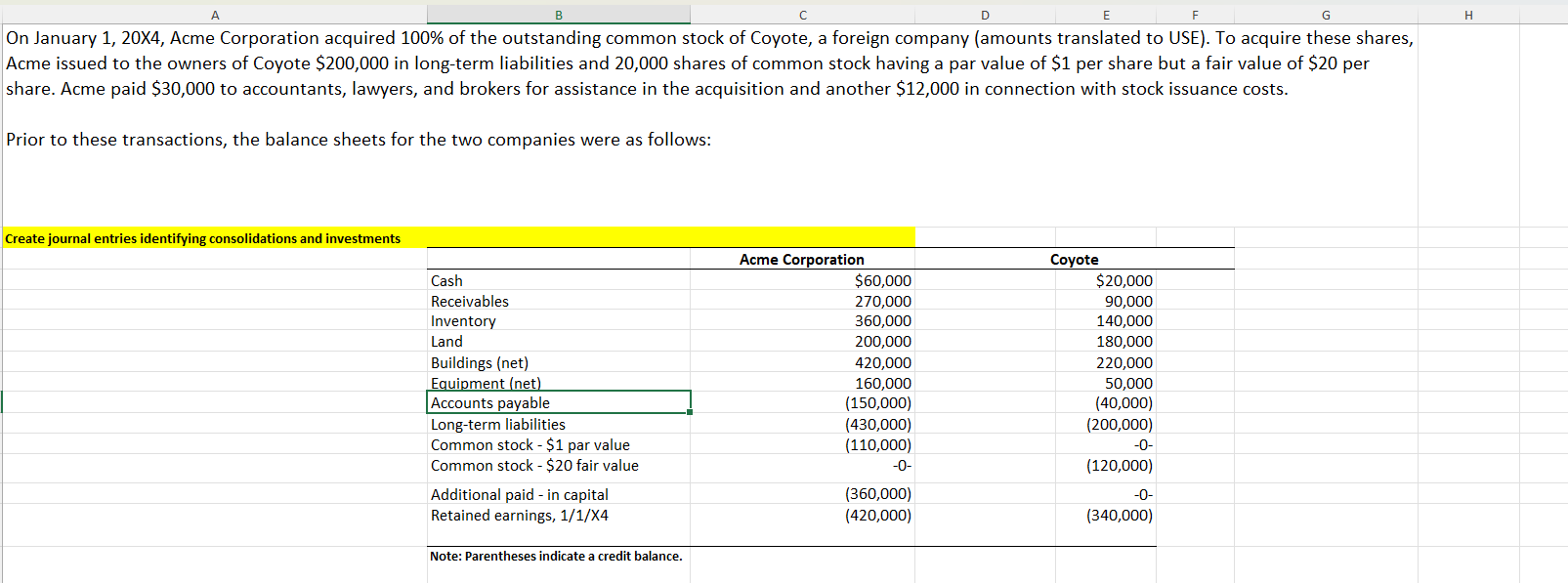The image size is (1568, 583).
Task: Click Acme buildings value 420,000
Action: pyautogui.click(x=803, y=362)
